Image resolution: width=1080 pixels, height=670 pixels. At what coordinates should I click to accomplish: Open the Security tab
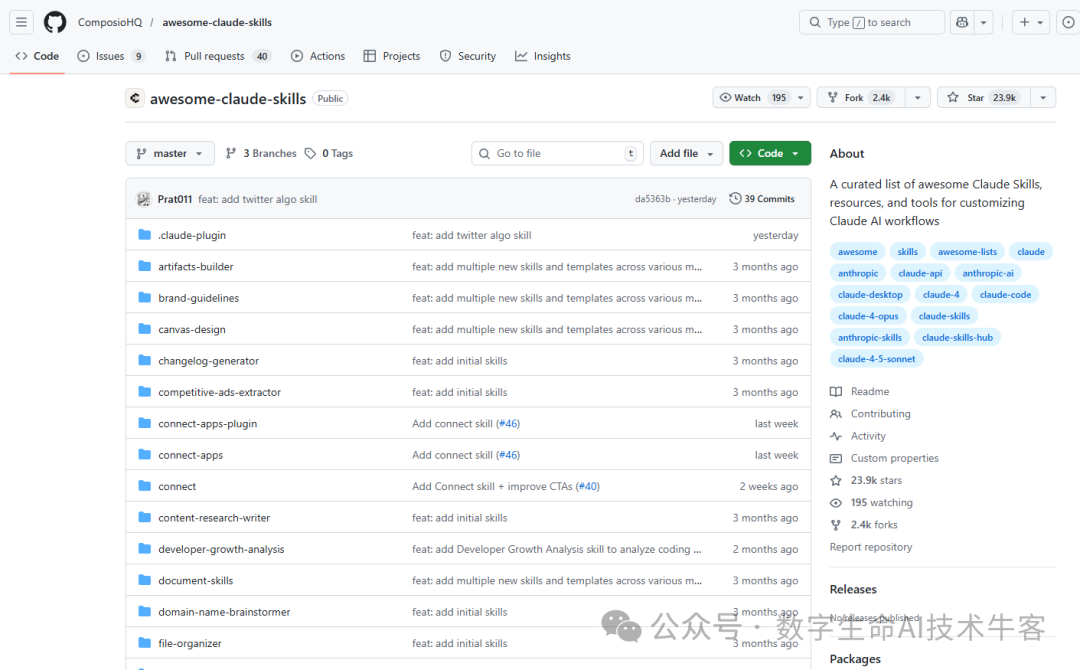[x=468, y=56]
